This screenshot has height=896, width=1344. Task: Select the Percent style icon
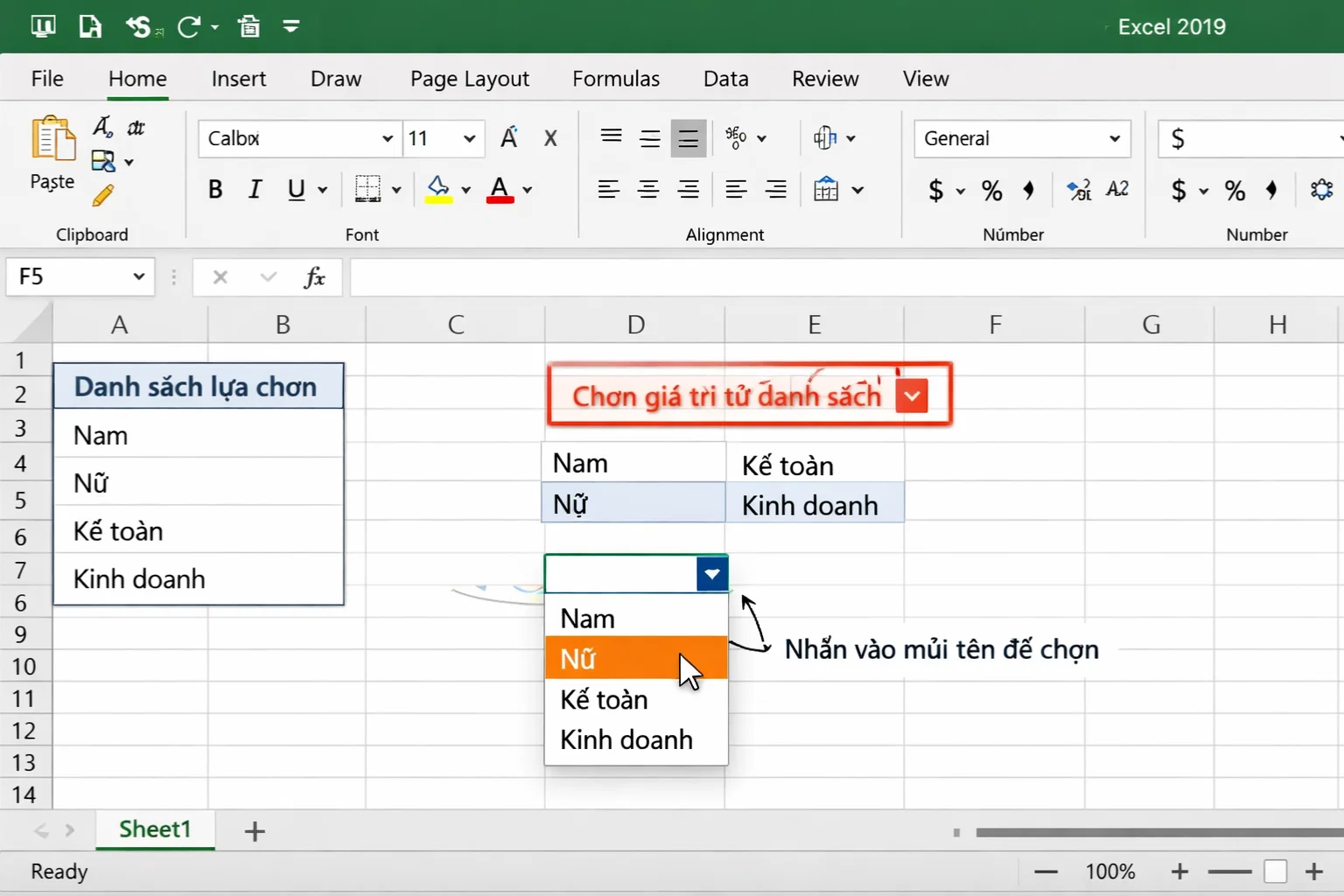tap(990, 190)
